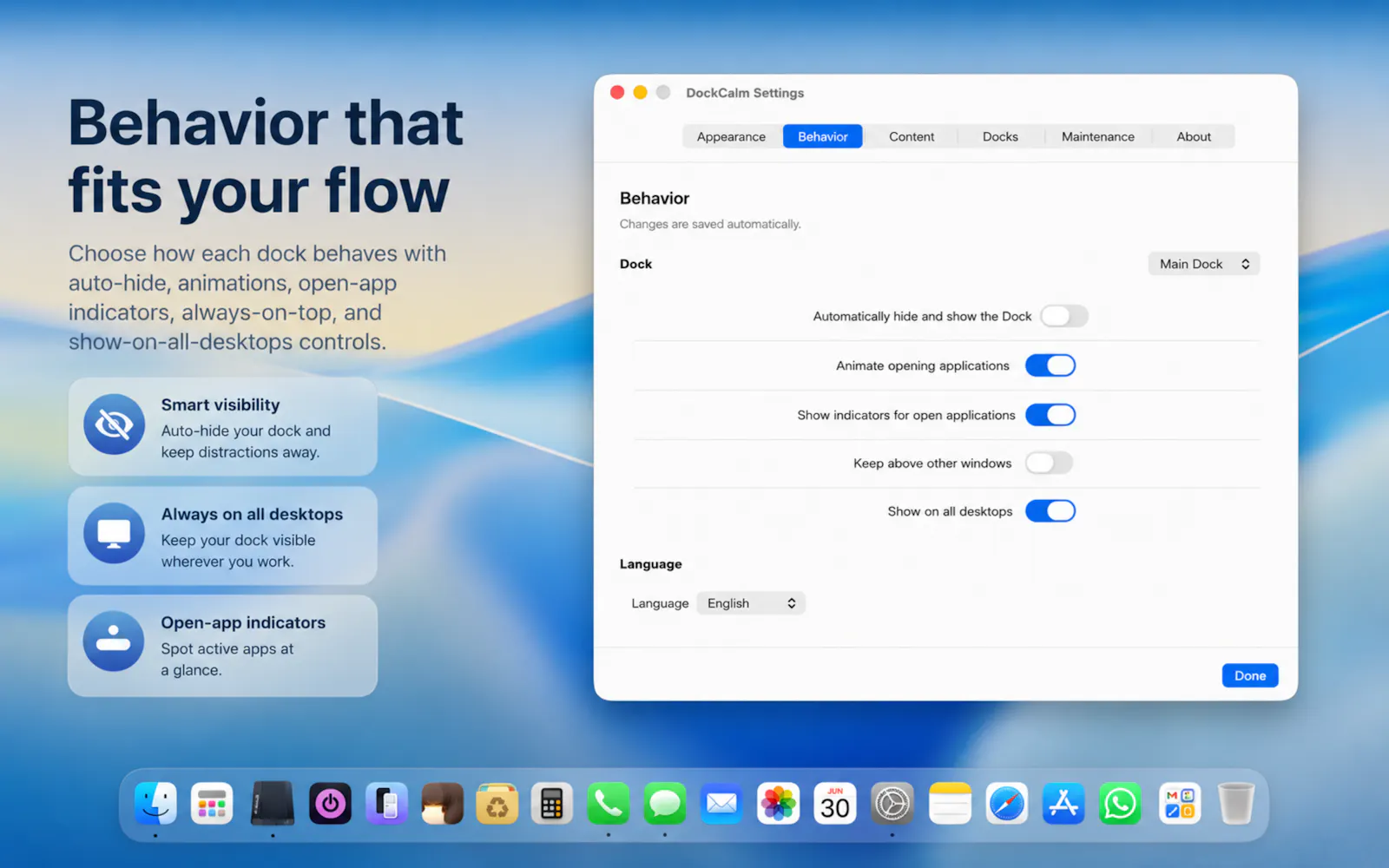
Task: Enable Keep above other windows
Action: (x=1050, y=463)
